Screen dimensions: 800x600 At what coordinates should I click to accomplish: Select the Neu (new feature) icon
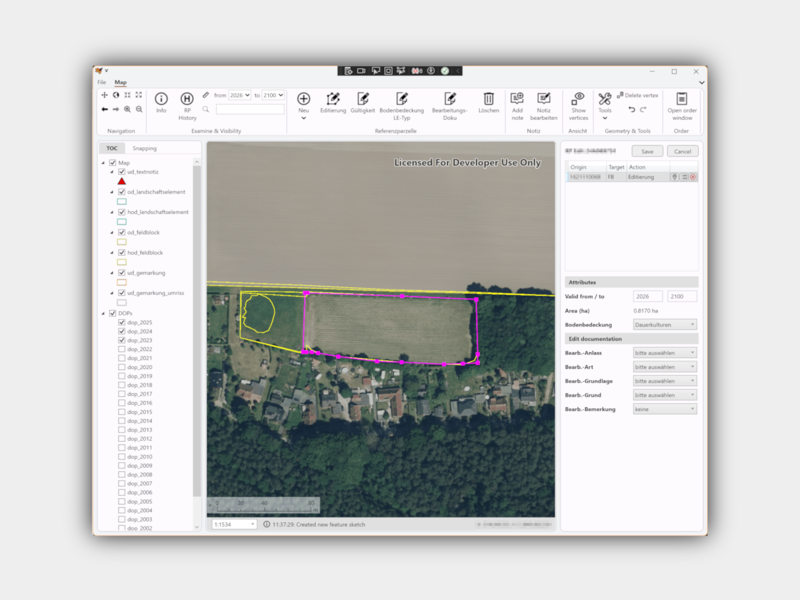click(304, 98)
